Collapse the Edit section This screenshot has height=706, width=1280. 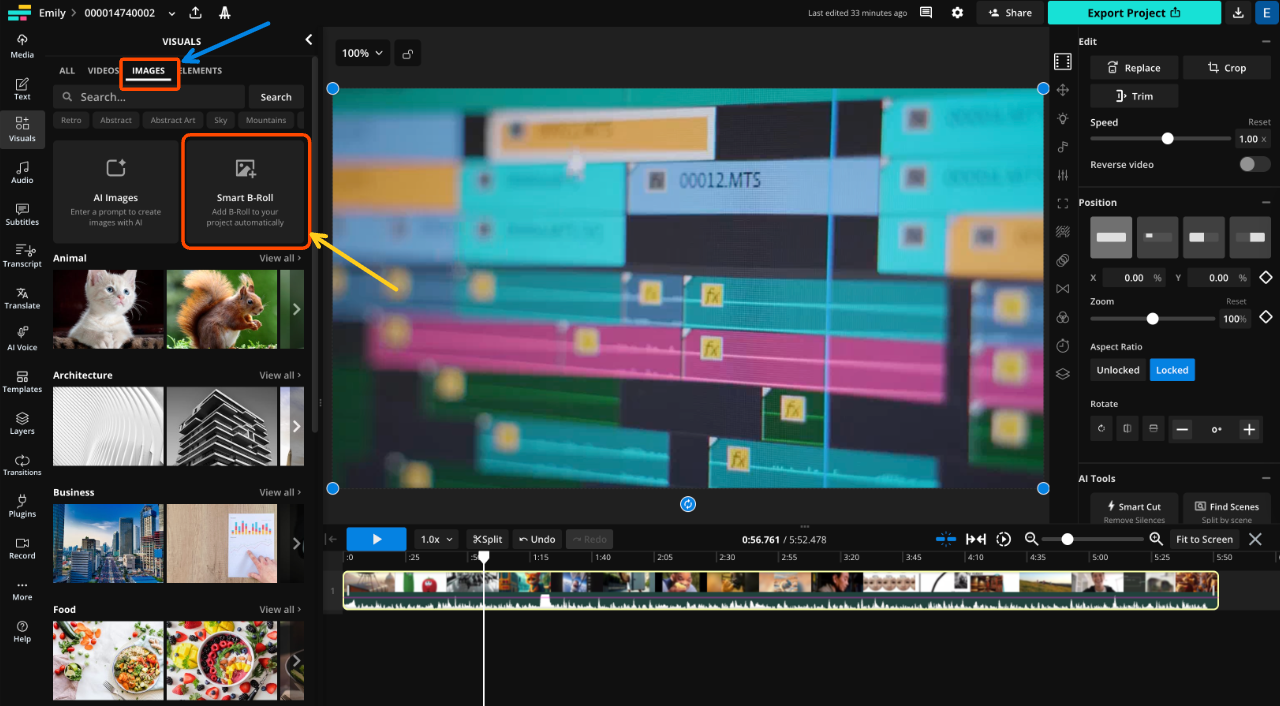point(1264,41)
